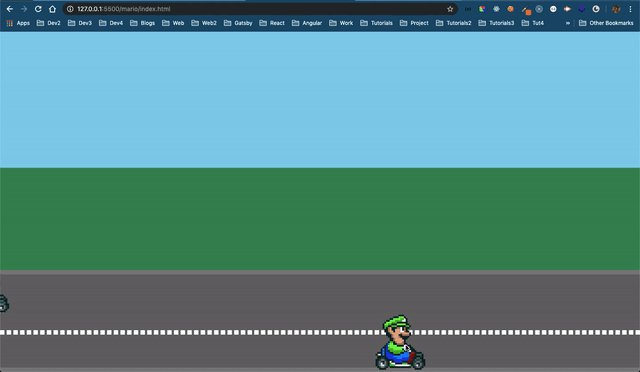View site information icon in address bar
Viewport: 640px width, 372px height.
tap(70, 9)
